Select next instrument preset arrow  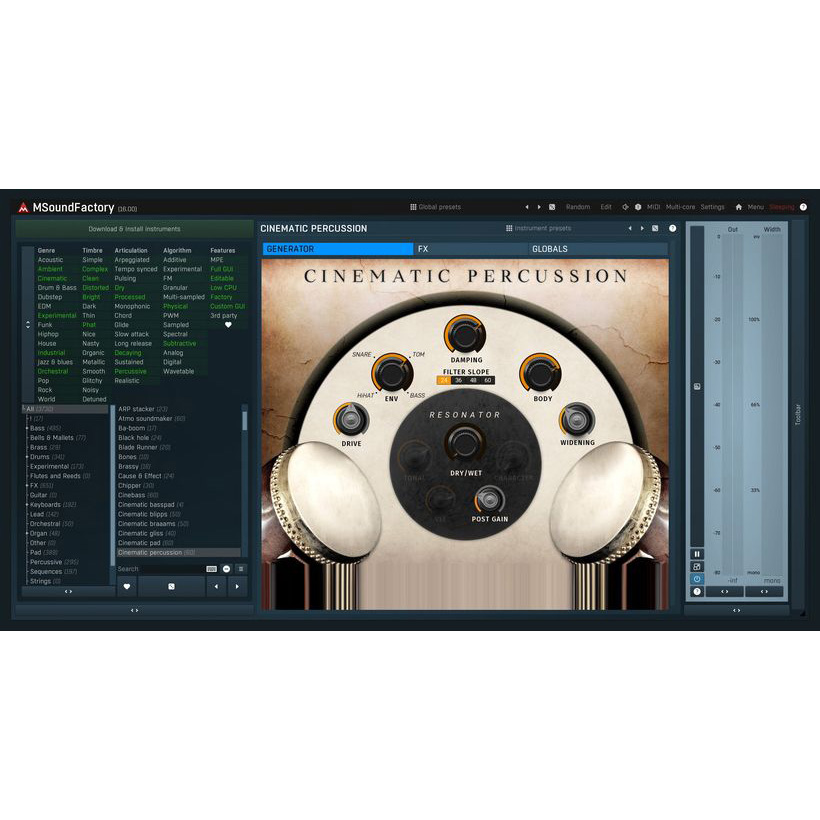click(642, 229)
